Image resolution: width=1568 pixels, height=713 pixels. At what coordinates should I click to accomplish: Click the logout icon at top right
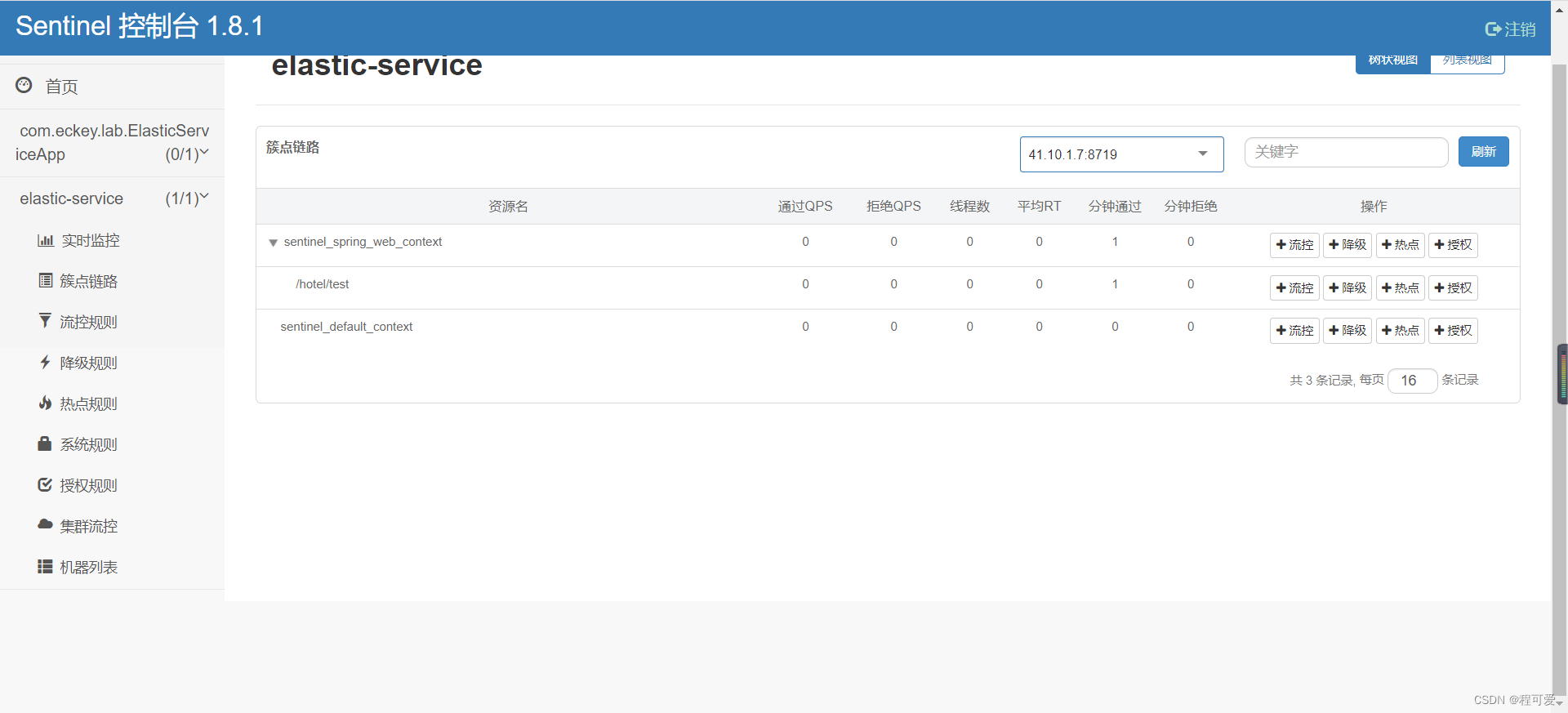(x=1493, y=29)
